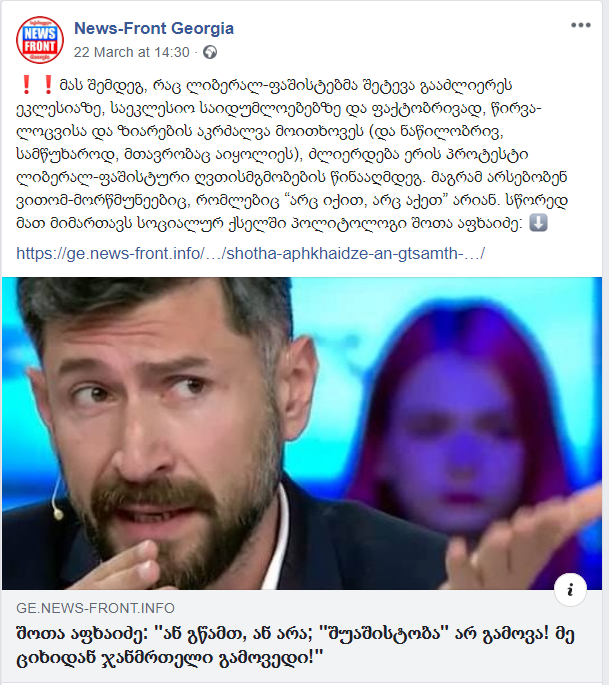The height and width of the screenshot is (685, 609).
Task: Open the article preview image
Action: click(302, 433)
